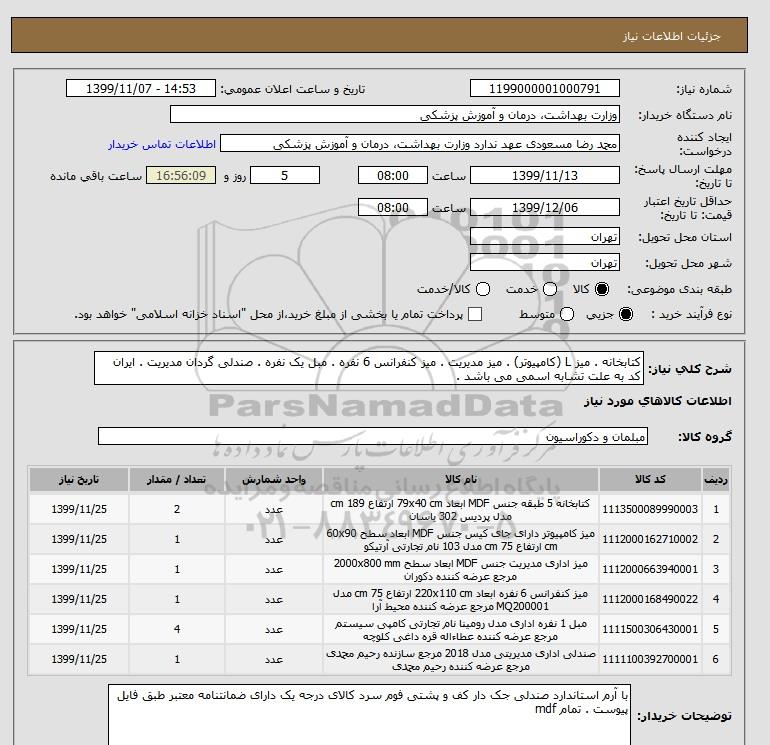Select the جزیی purchase type radio

(x=626, y=314)
